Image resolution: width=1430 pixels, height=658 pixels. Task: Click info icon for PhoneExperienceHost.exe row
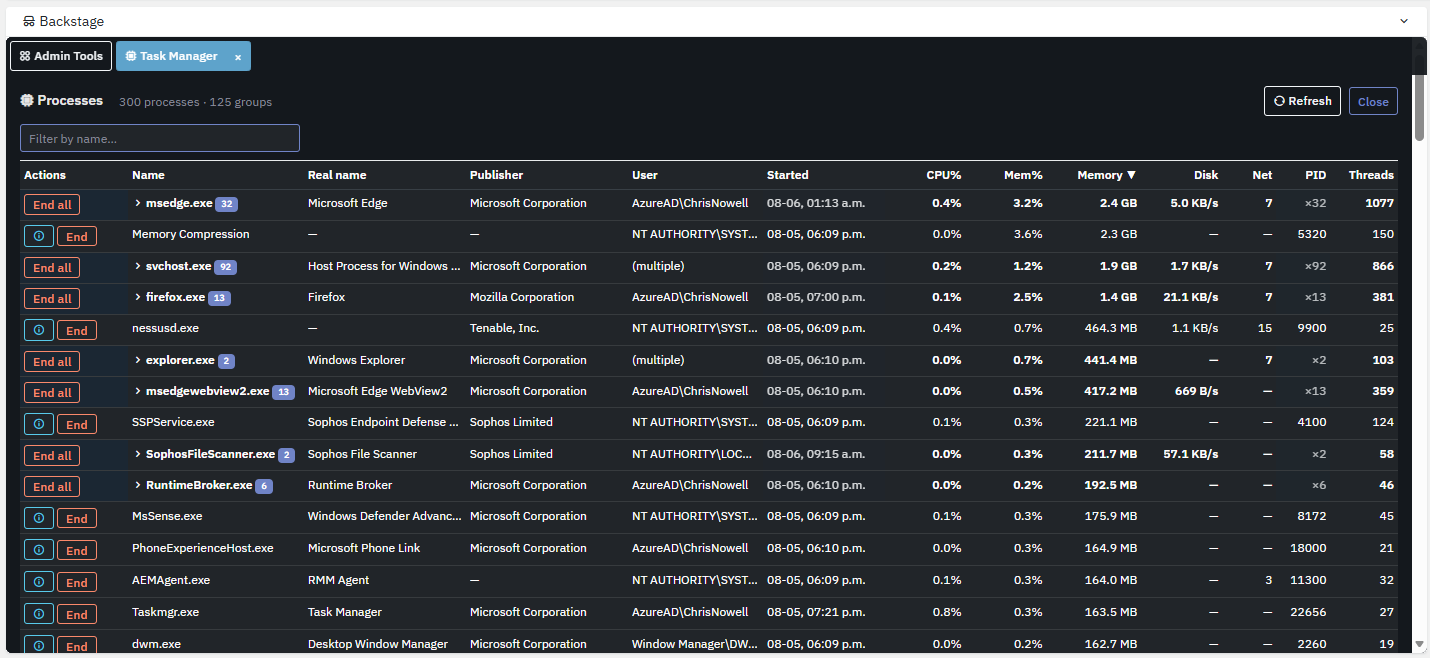tap(38, 550)
